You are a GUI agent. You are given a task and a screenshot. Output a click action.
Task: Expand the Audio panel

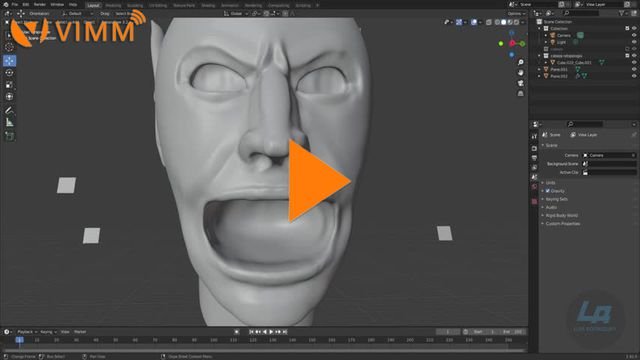551,207
